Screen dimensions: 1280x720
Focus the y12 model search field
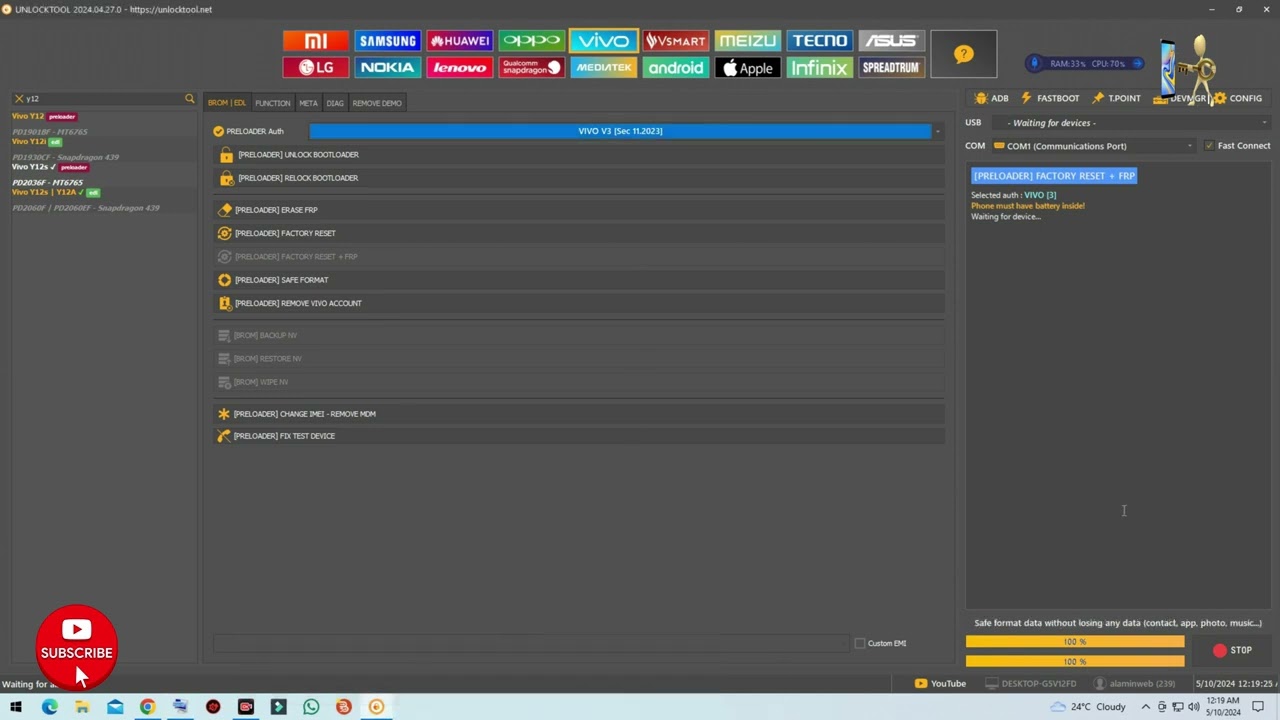(103, 98)
